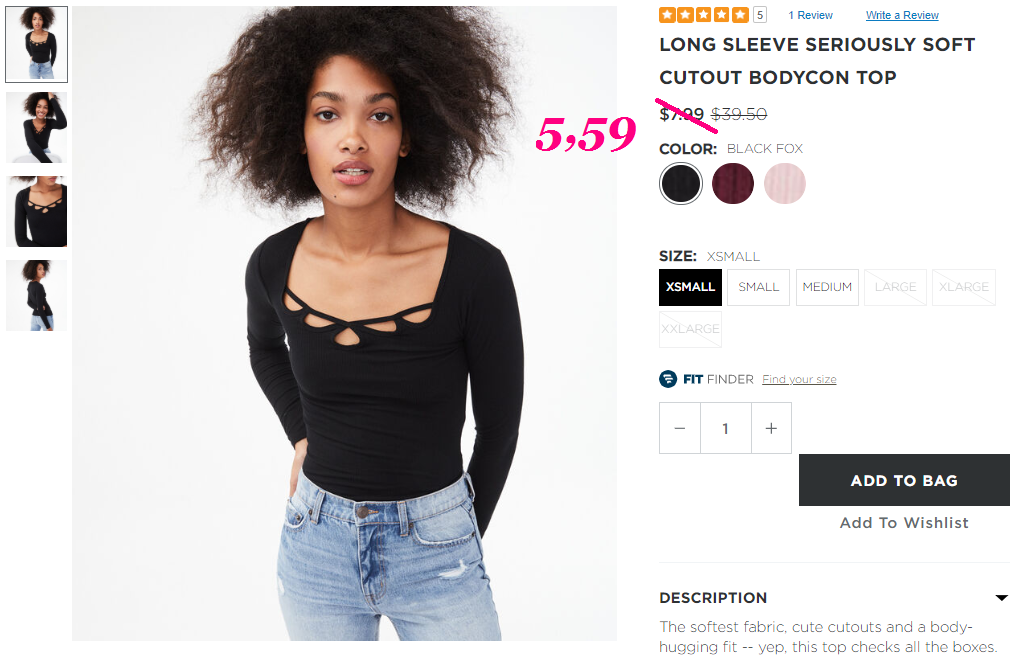Click the Fit Finder icon

click(x=667, y=378)
